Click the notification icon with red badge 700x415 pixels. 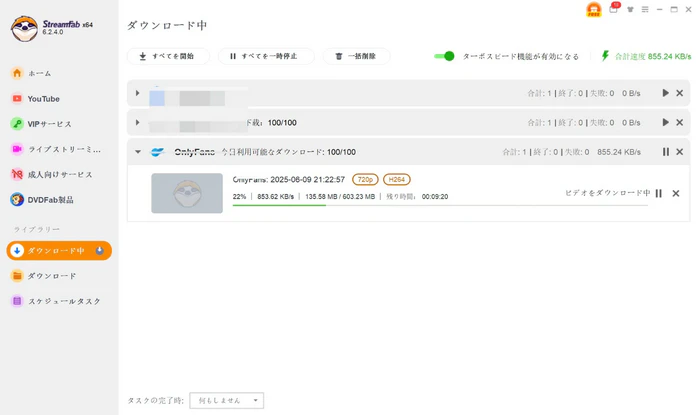(614, 9)
